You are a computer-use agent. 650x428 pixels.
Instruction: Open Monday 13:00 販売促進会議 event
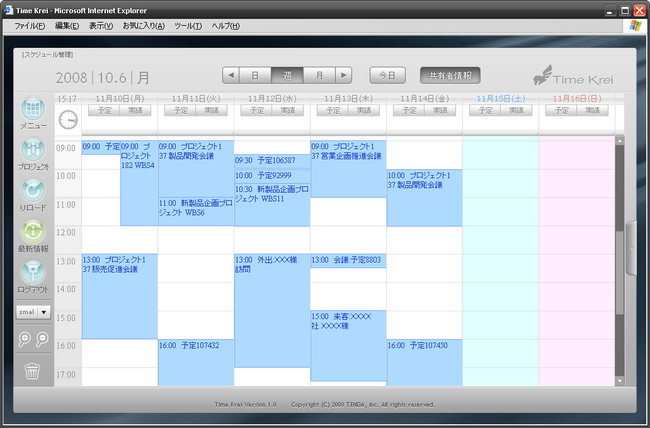[x=120, y=297]
